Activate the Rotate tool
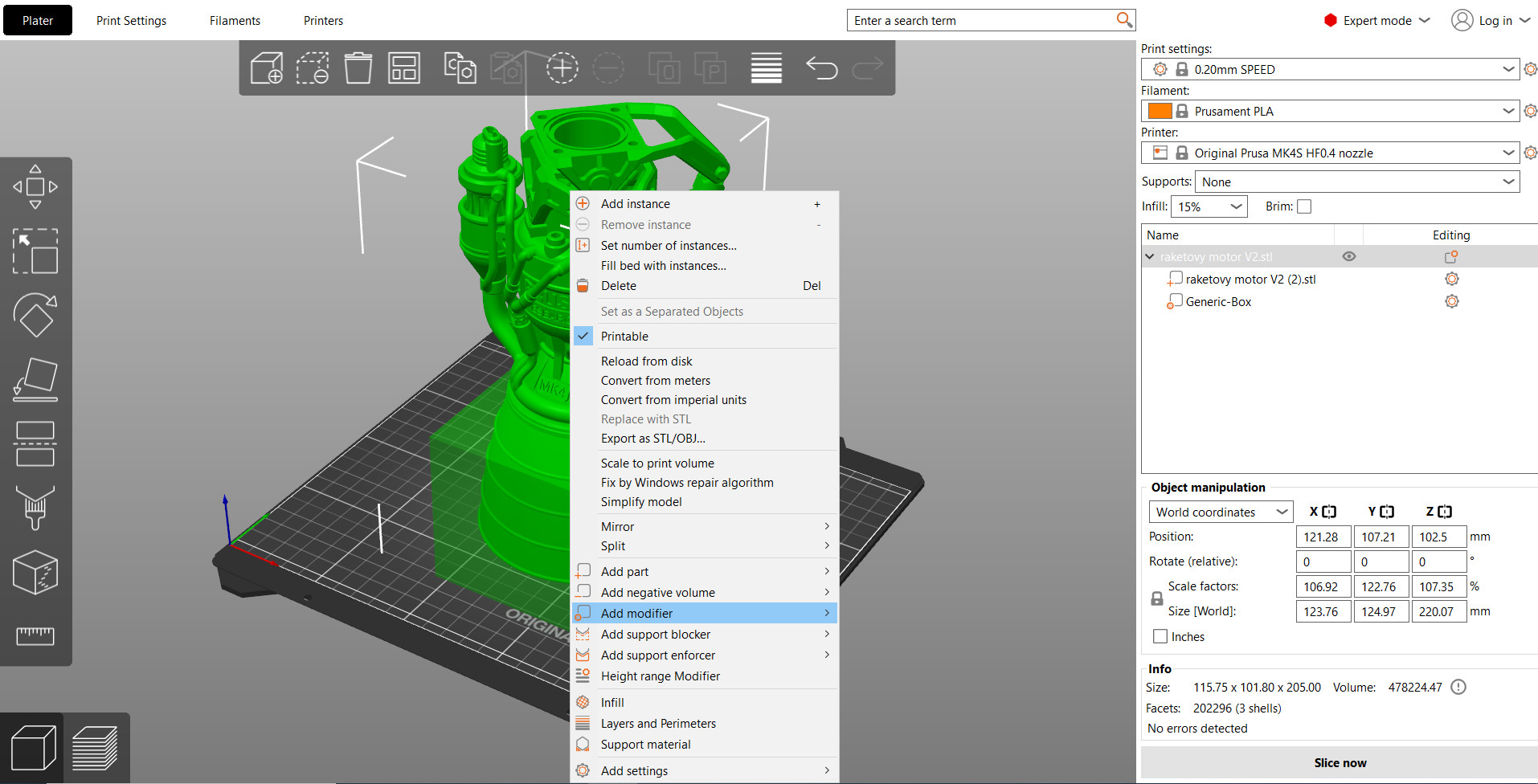This screenshot has height=784, width=1538. (x=35, y=315)
